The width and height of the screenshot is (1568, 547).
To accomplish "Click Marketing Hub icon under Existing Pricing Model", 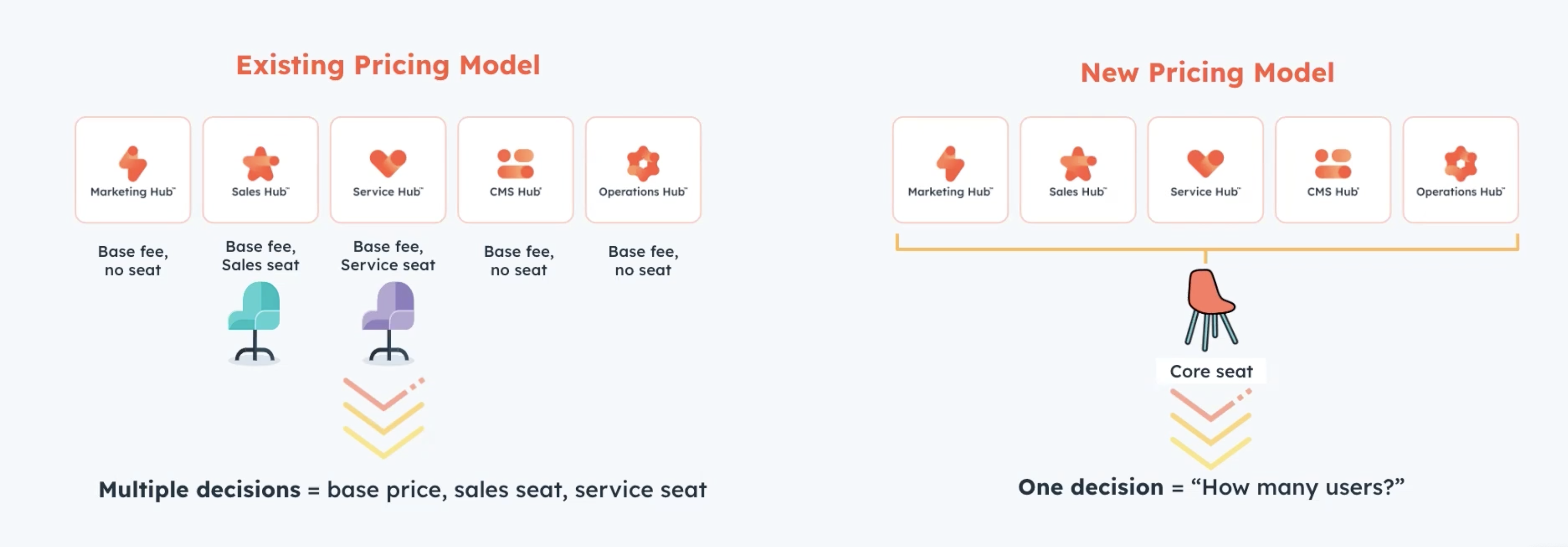I will [133, 163].
